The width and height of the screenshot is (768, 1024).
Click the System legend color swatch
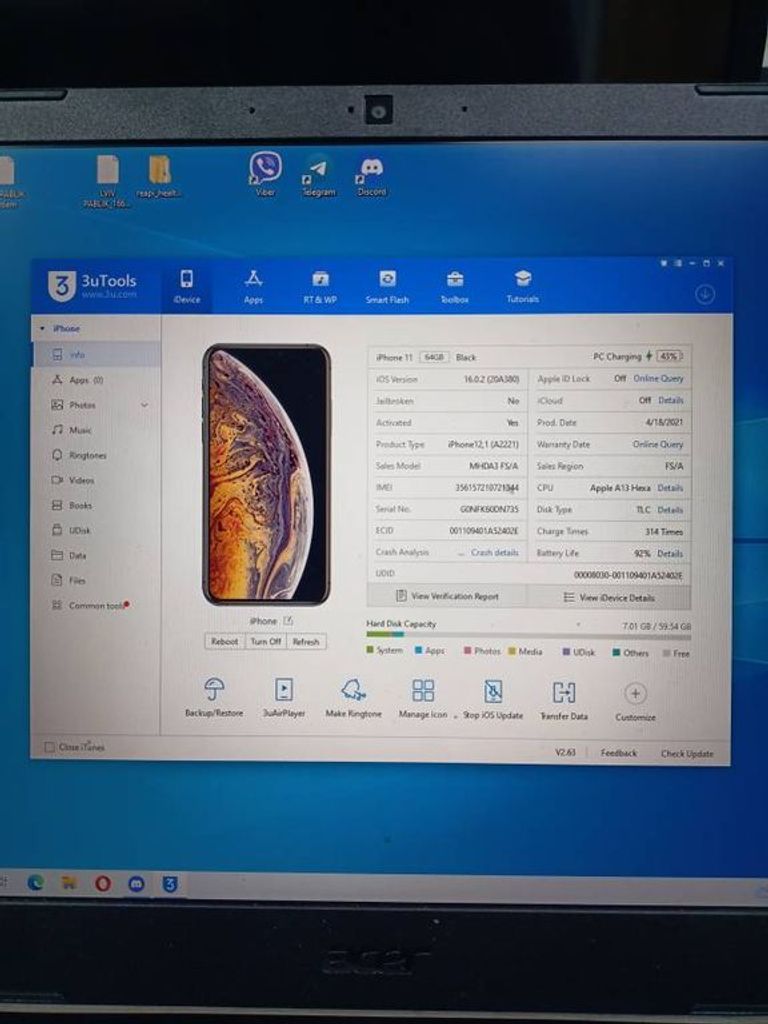(370, 650)
